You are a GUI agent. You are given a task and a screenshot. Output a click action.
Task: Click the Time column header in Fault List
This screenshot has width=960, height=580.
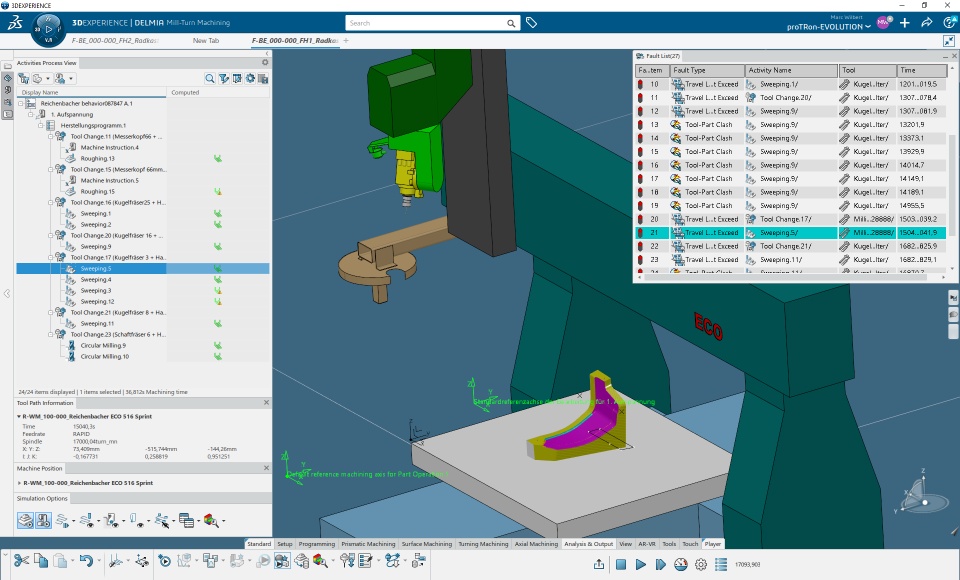pos(922,70)
